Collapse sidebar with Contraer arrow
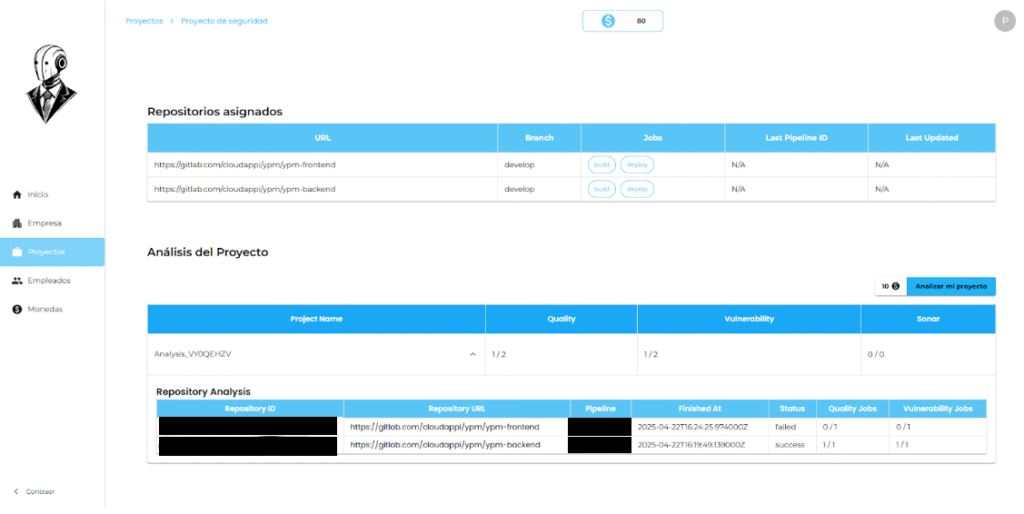 (16, 491)
